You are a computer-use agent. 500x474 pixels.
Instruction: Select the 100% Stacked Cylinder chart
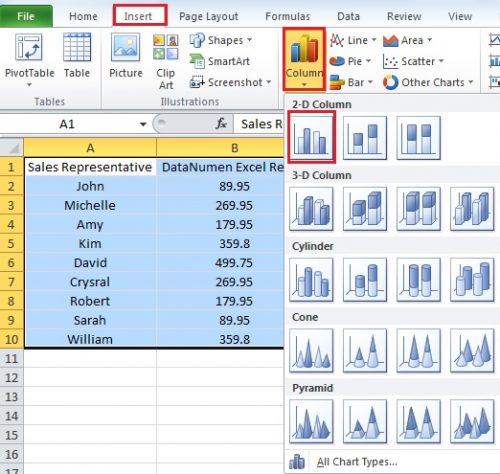coord(418,280)
